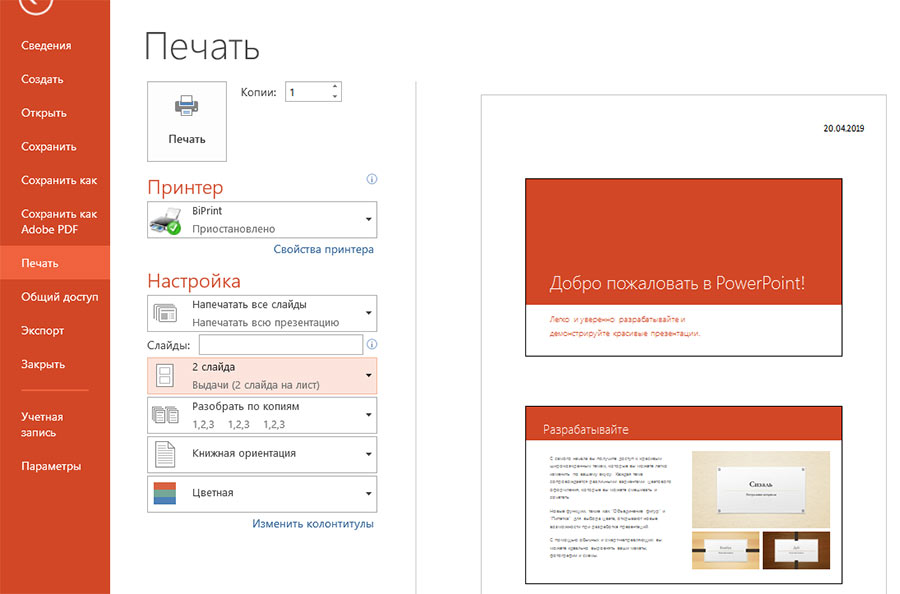900x594 pixels.
Task: Click the BiPrint printer status icon
Action: [164, 220]
